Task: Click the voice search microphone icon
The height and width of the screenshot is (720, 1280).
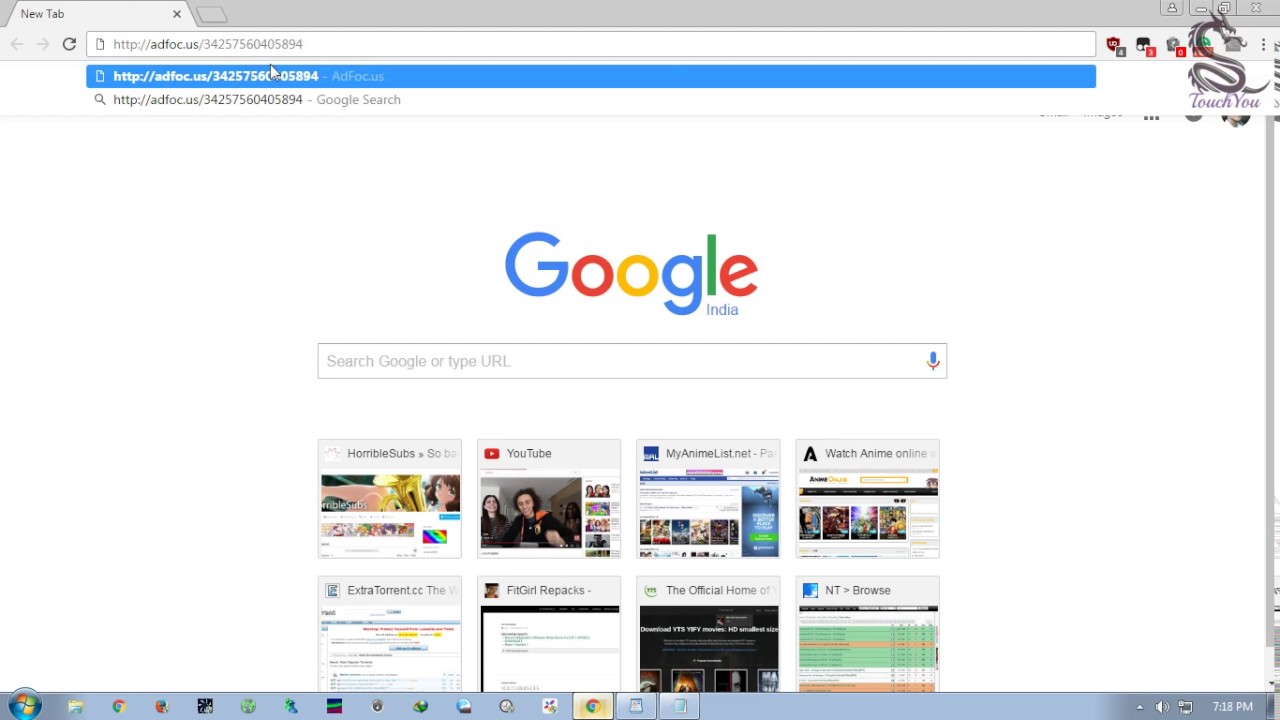Action: click(x=933, y=361)
